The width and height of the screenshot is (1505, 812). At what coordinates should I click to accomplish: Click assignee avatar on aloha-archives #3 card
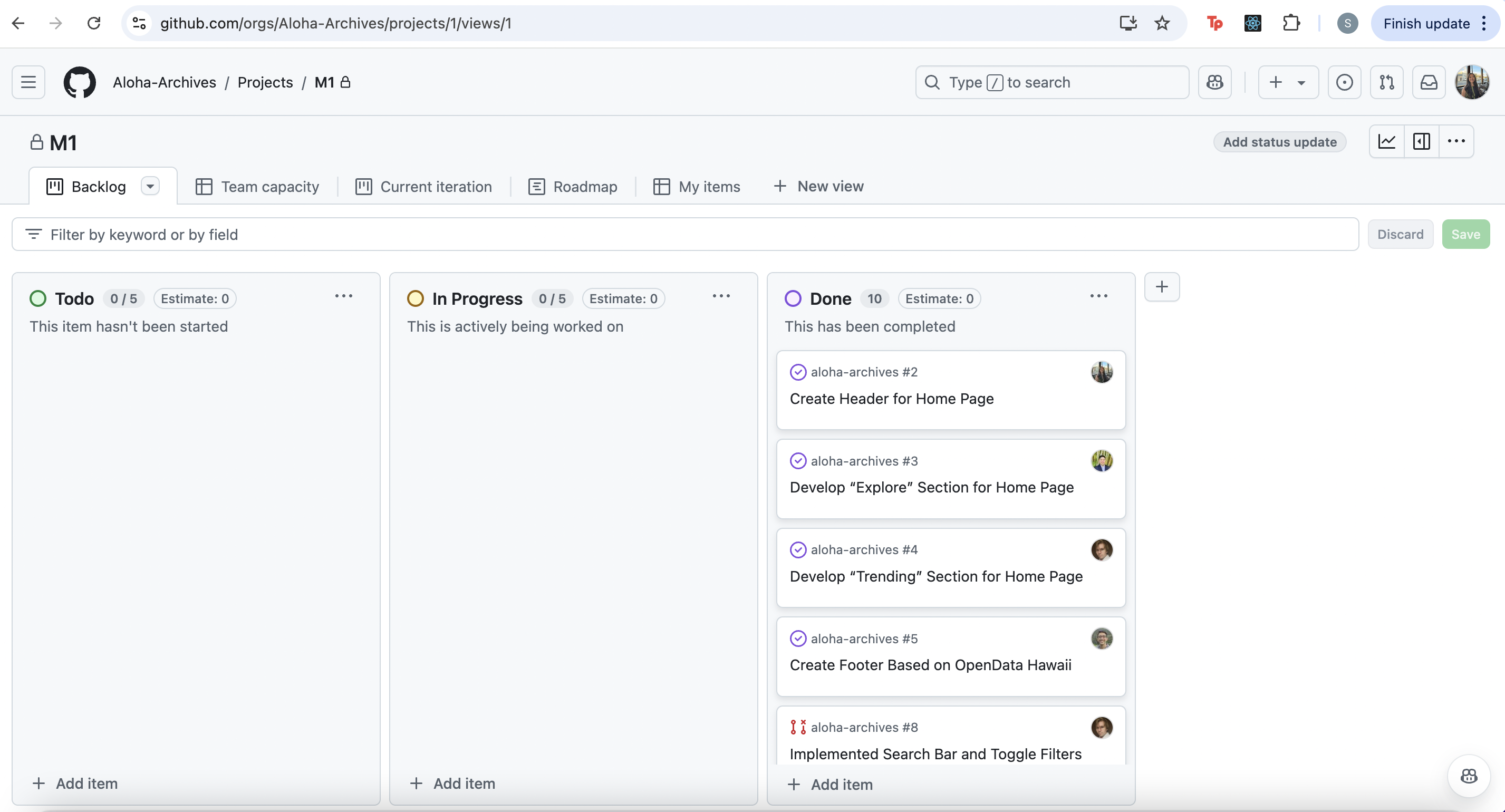coord(1101,461)
